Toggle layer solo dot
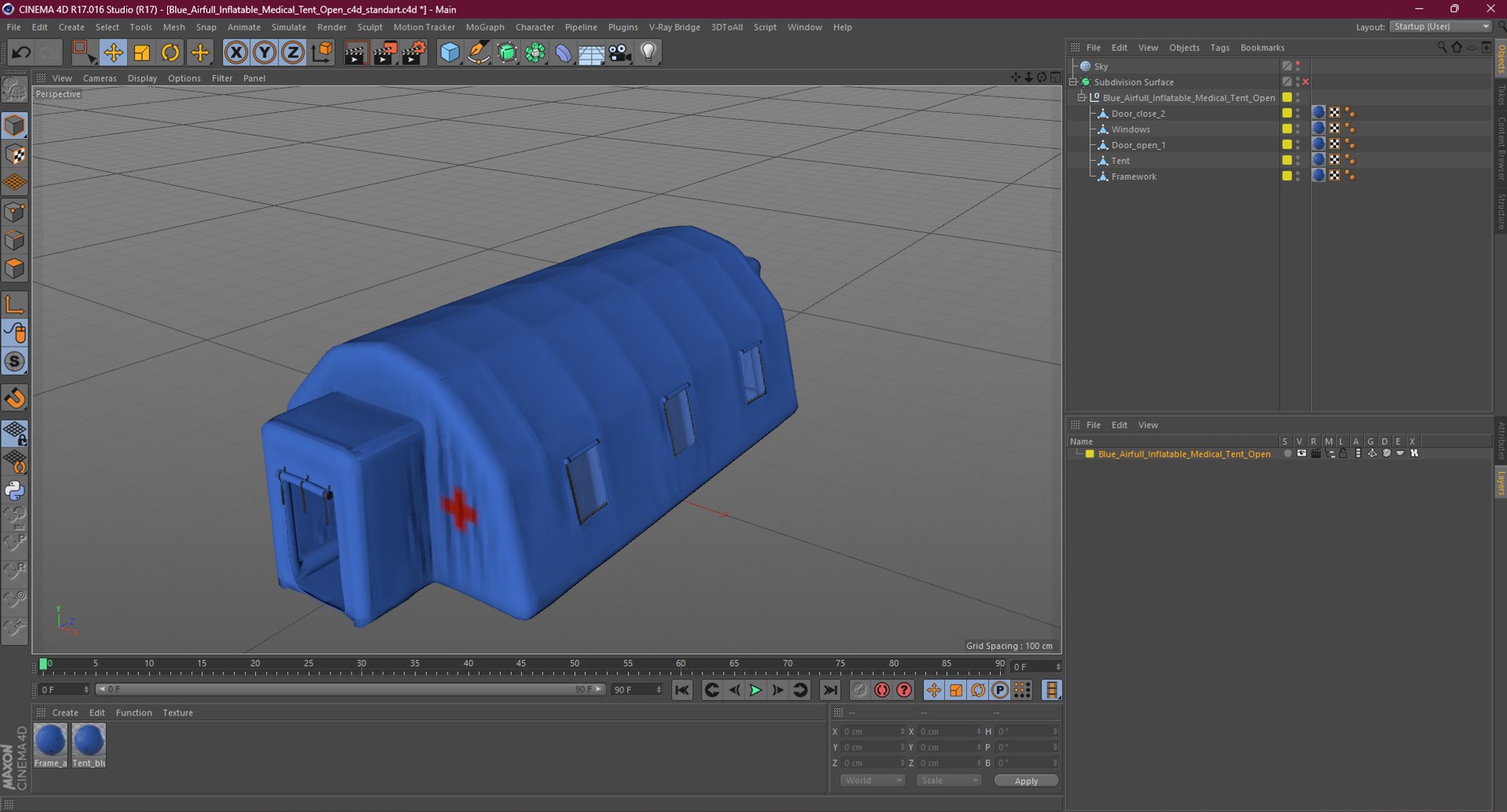 pyautogui.click(x=1287, y=453)
